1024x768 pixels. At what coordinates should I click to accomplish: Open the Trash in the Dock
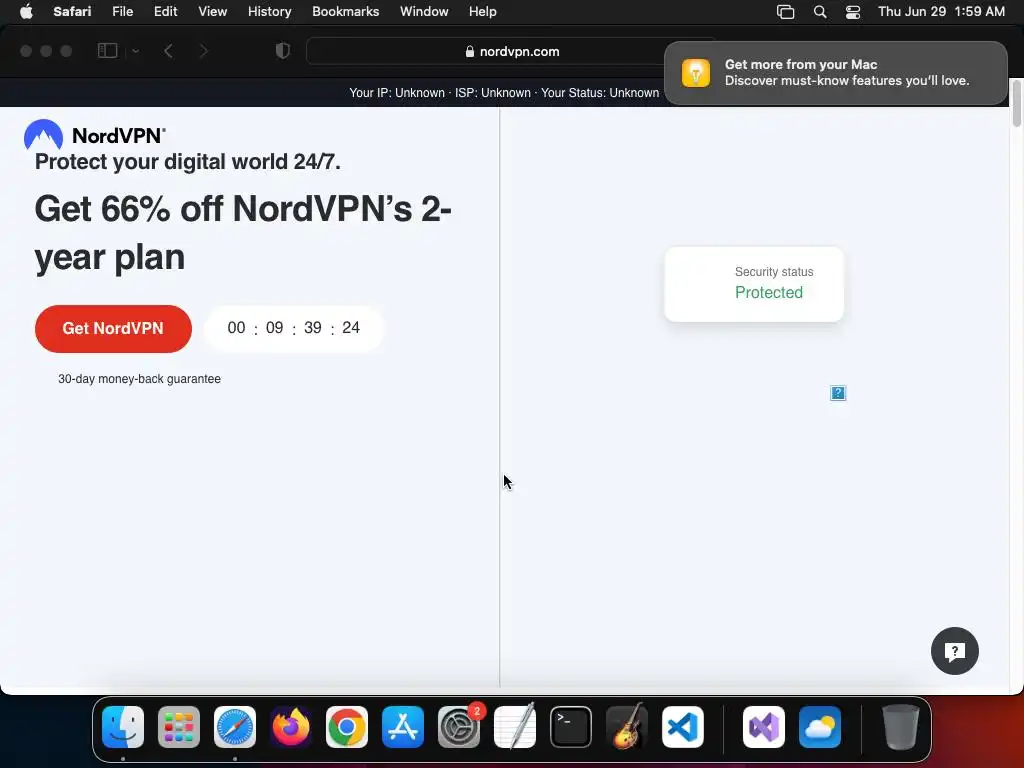pyautogui.click(x=901, y=727)
